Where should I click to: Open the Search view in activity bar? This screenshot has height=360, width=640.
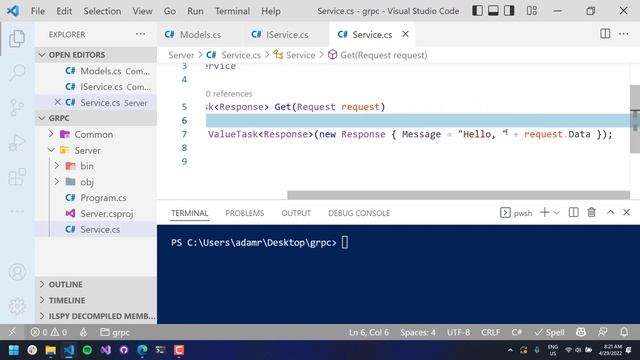point(17,72)
